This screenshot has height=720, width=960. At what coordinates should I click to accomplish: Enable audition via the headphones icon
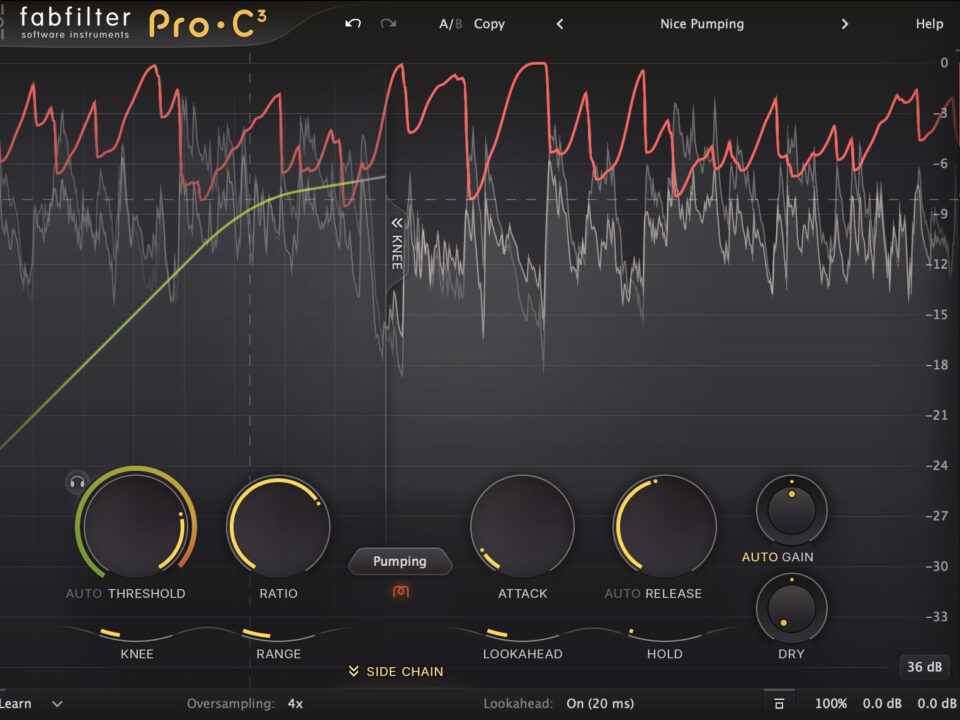point(76,484)
